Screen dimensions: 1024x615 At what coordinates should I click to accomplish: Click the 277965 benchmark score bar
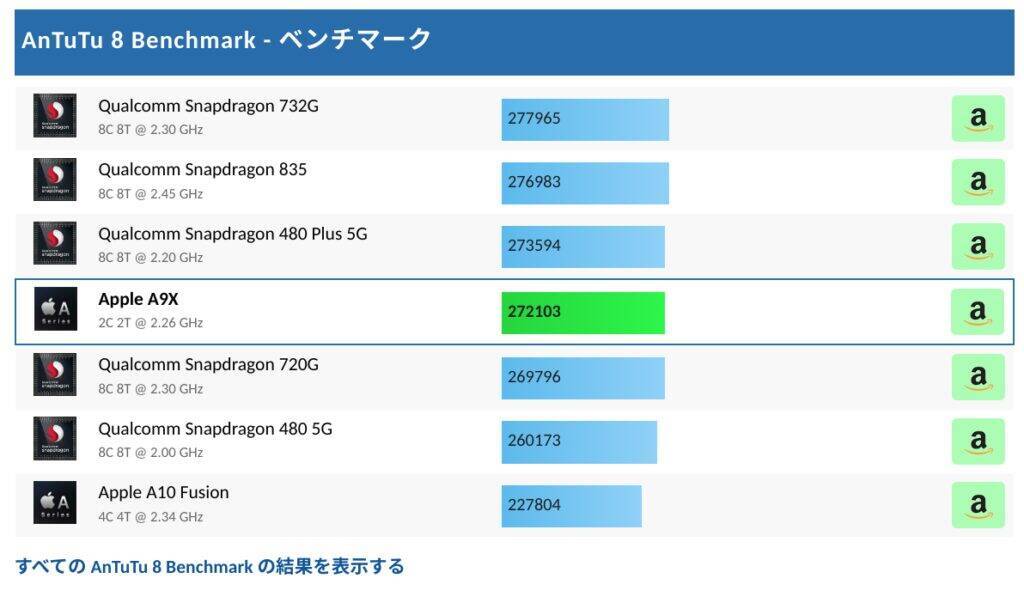tap(583, 117)
